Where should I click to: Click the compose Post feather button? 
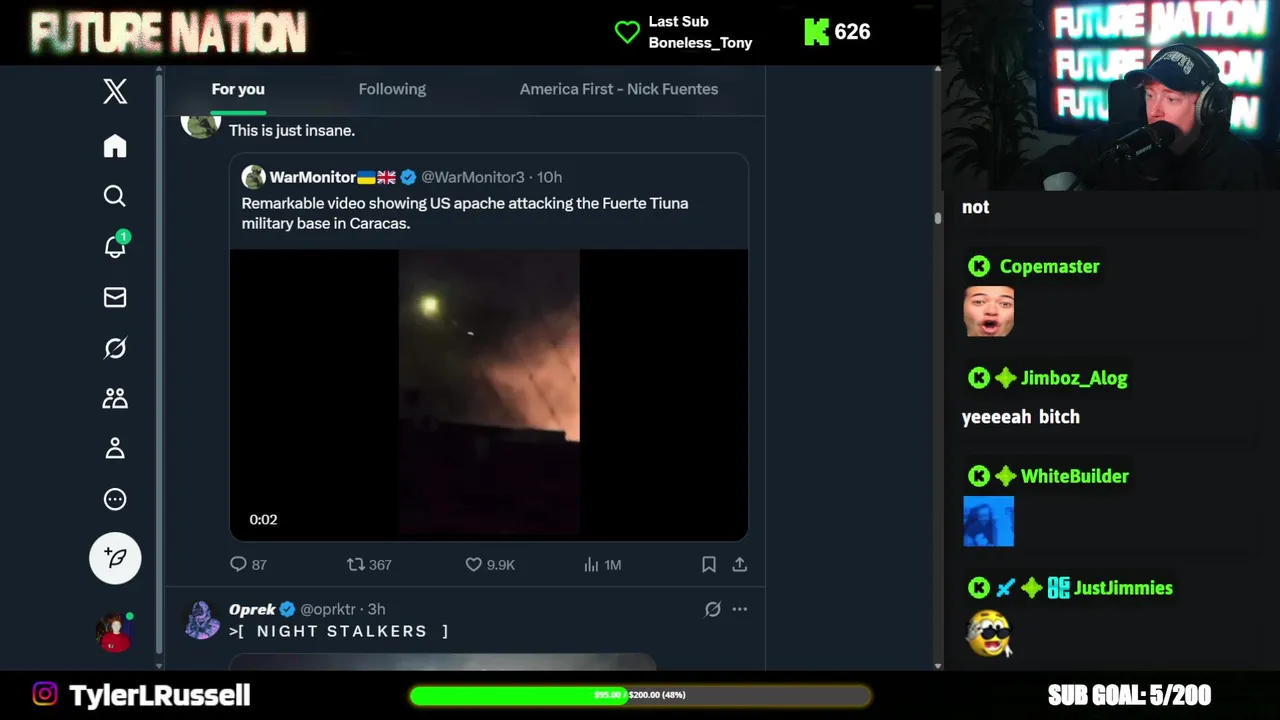click(x=115, y=558)
